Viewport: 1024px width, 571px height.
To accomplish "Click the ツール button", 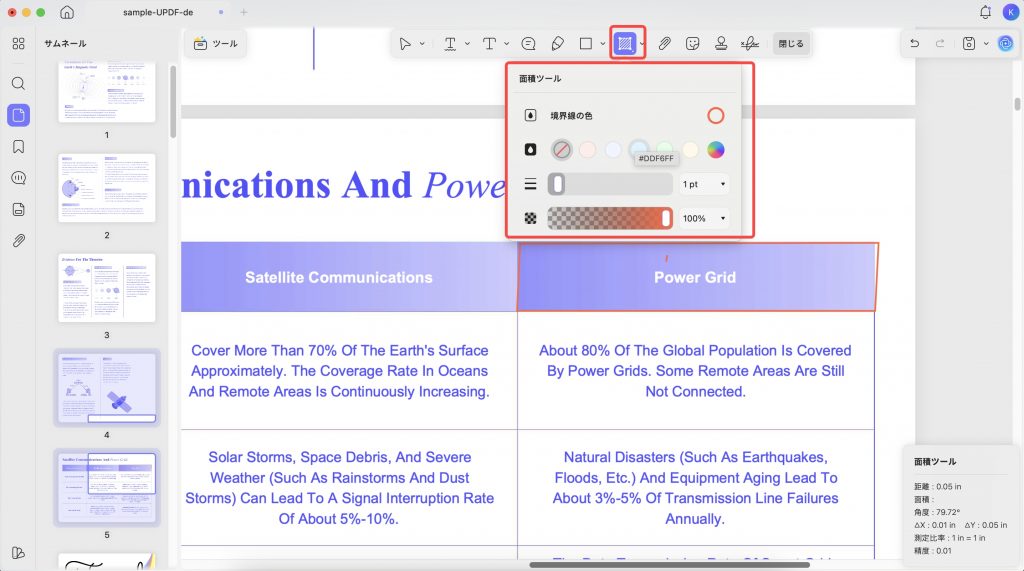I will (x=216, y=43).
